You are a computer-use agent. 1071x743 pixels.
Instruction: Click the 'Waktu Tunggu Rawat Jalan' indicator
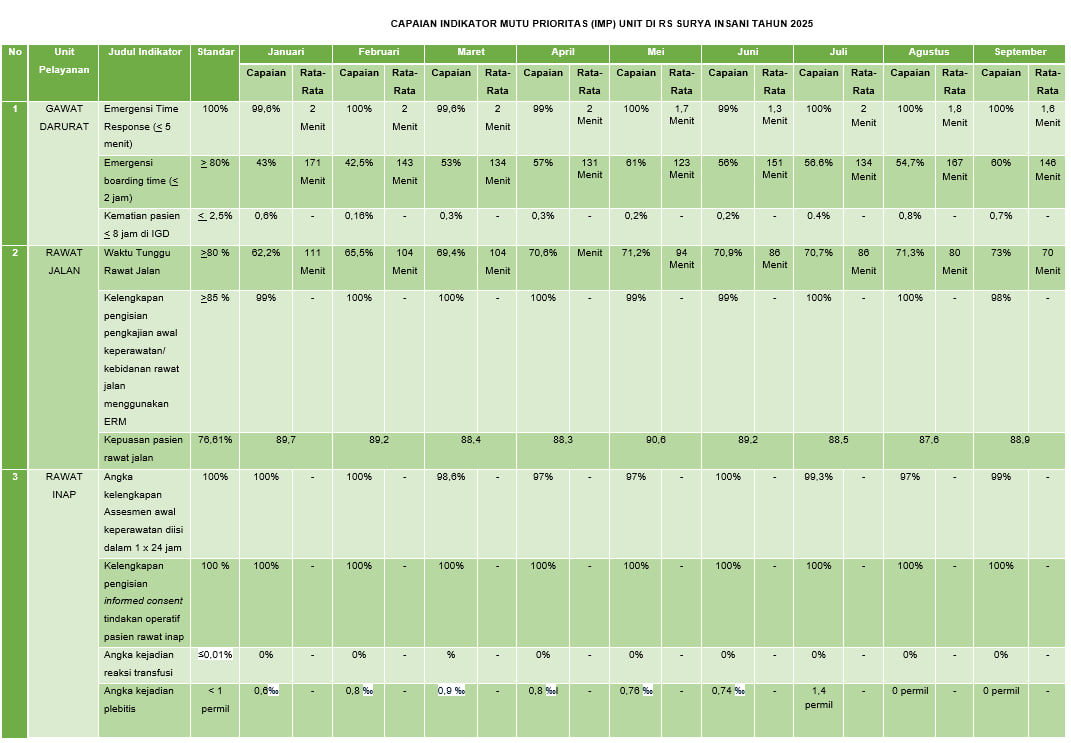click(x=144, y=262)
